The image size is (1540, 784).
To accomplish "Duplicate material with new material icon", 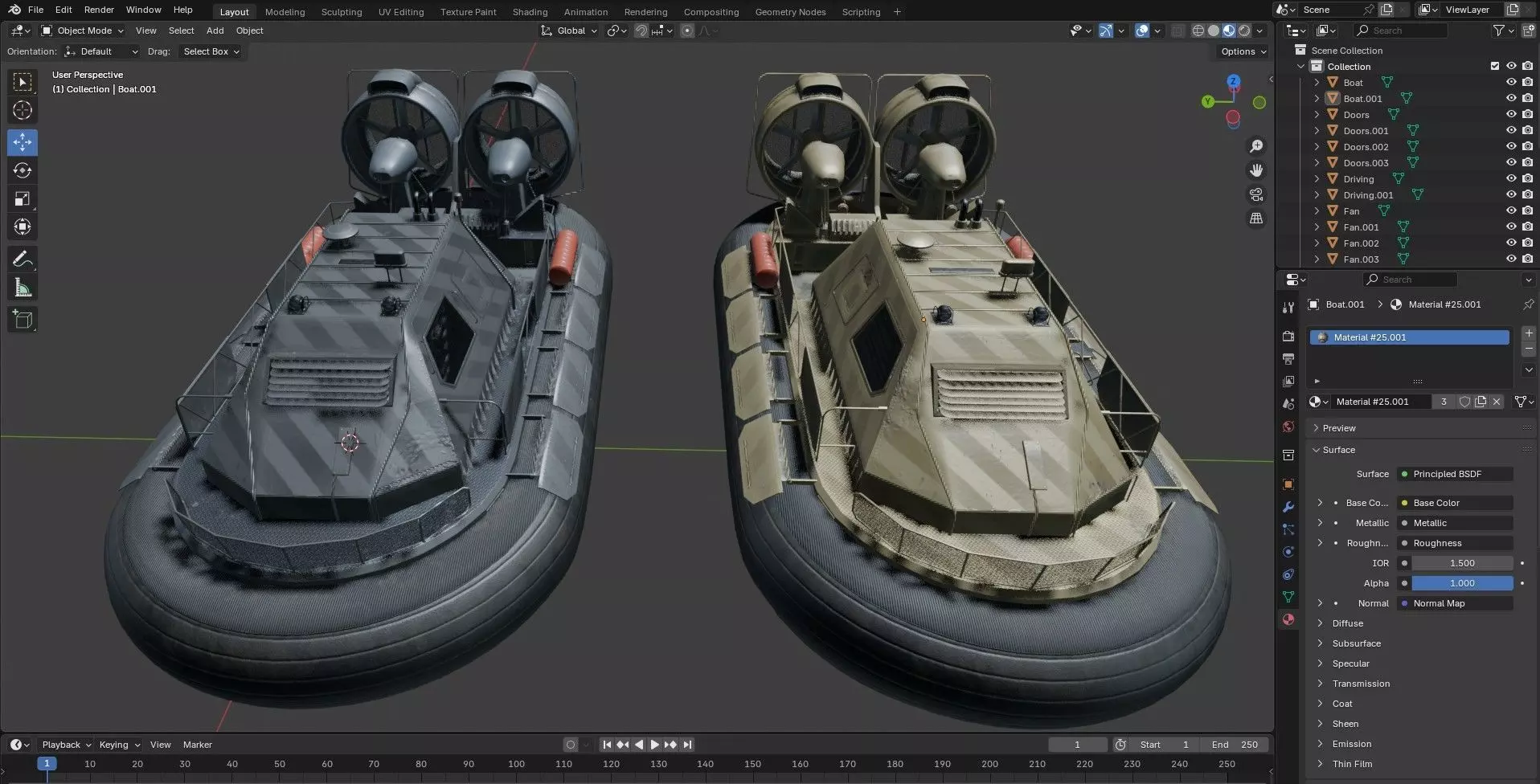I will [x=1481, y=402].
